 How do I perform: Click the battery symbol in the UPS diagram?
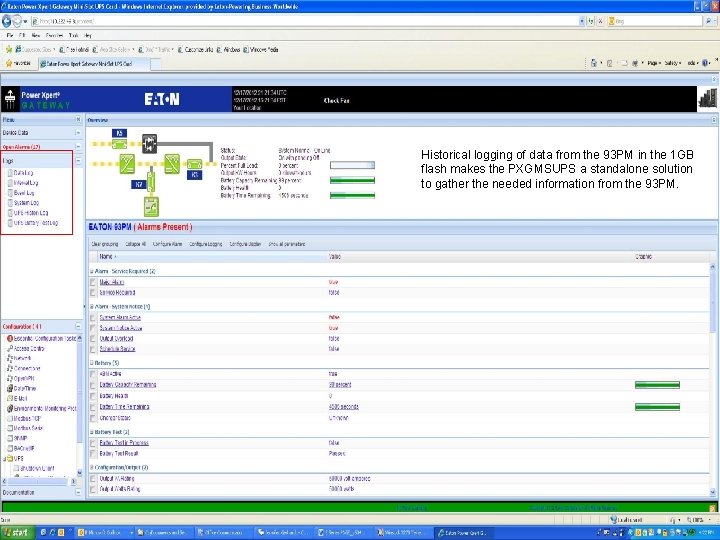pos(151,207)
